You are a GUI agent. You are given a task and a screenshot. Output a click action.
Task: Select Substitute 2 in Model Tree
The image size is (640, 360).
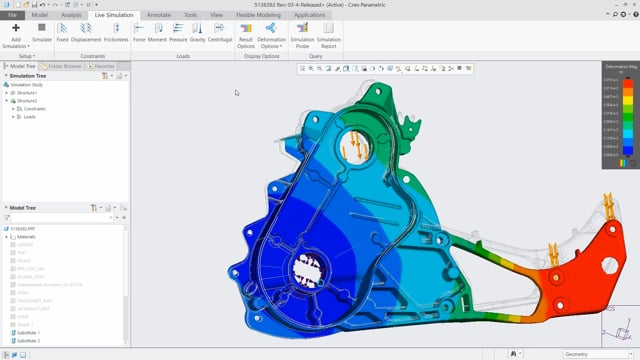[25, 341]
